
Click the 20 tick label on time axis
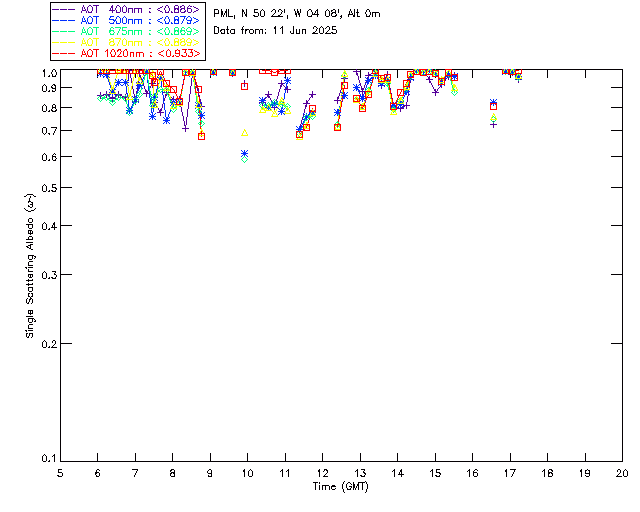pyautogui.click(x=622, y=472)
